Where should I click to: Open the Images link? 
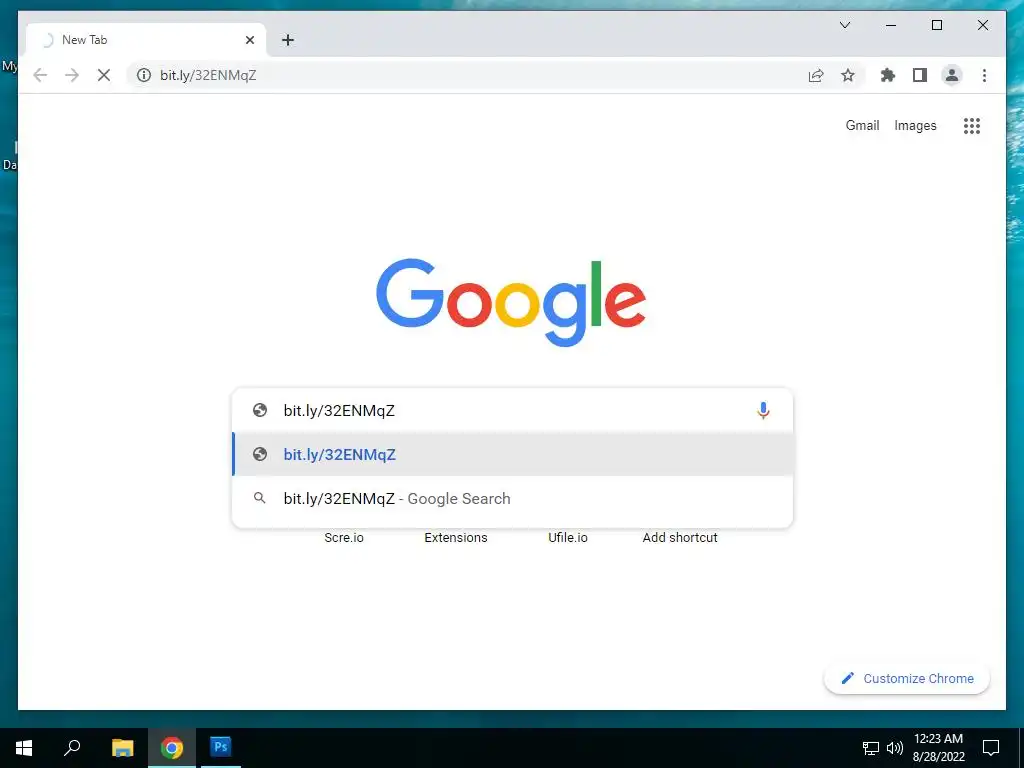coord(915,125)
